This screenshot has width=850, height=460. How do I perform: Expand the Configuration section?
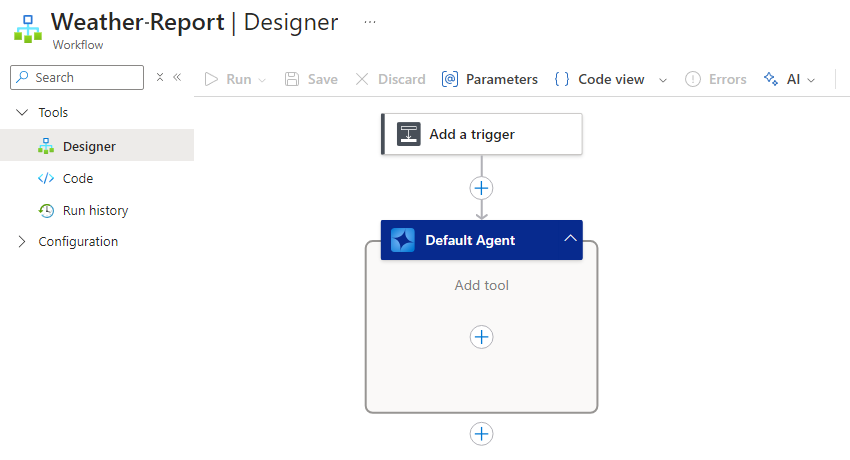[22, 242]
